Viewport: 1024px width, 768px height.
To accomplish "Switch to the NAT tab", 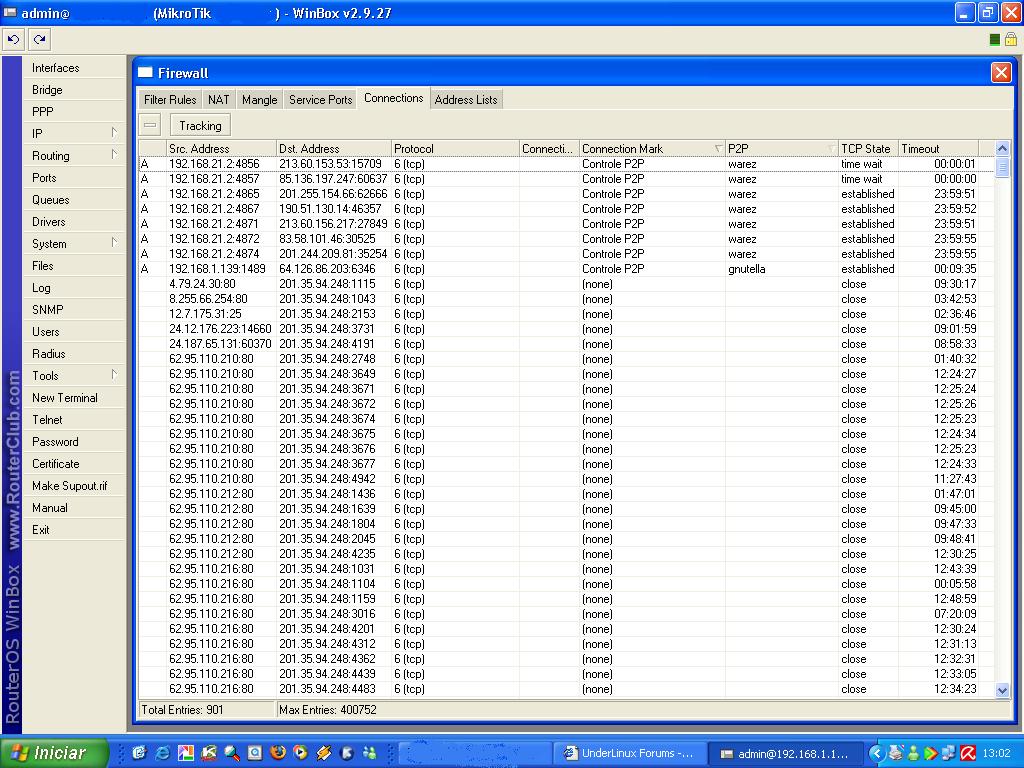I will tap(219, 99).
